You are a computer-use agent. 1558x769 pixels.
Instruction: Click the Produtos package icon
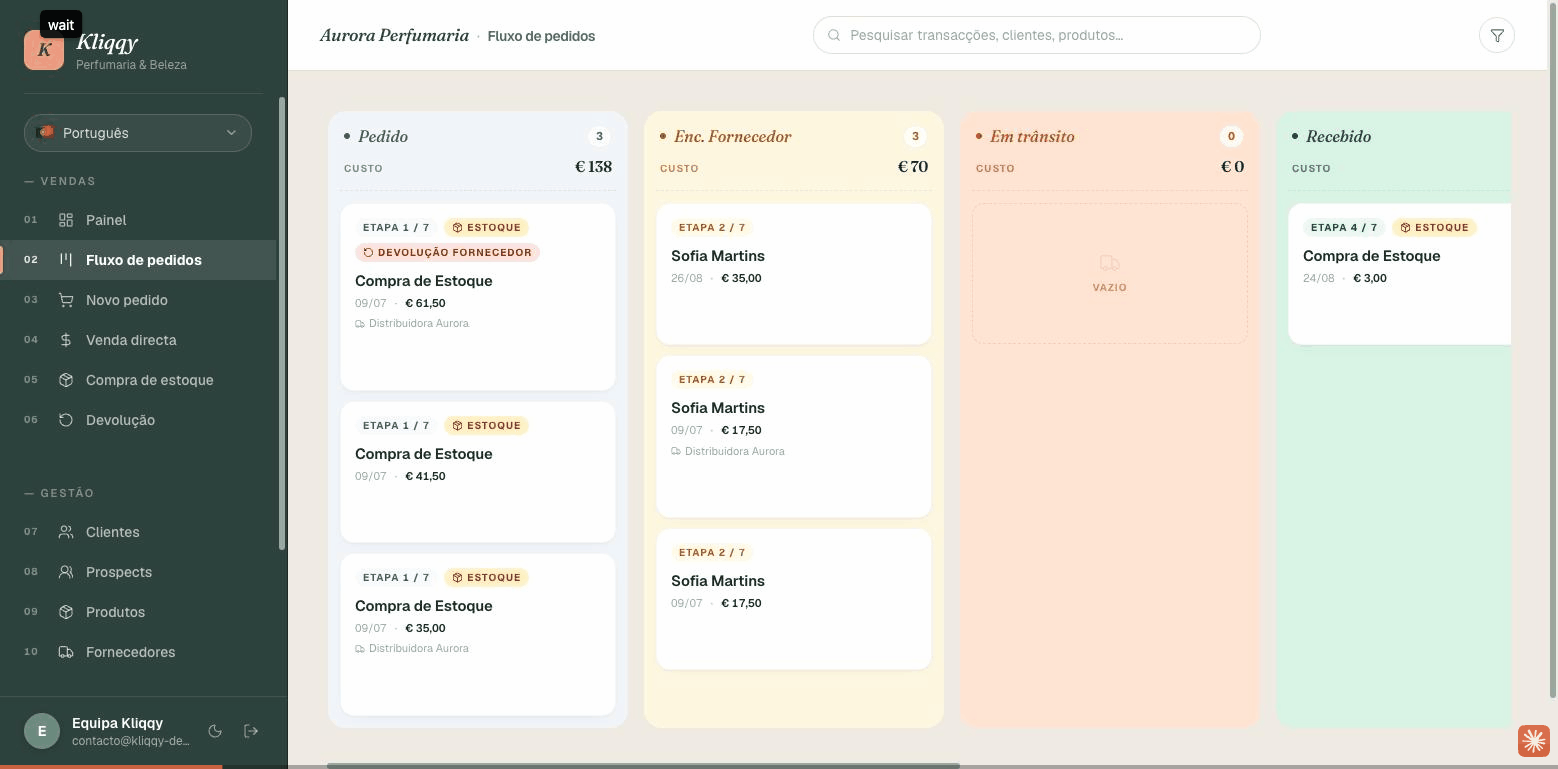click(66, 612)
